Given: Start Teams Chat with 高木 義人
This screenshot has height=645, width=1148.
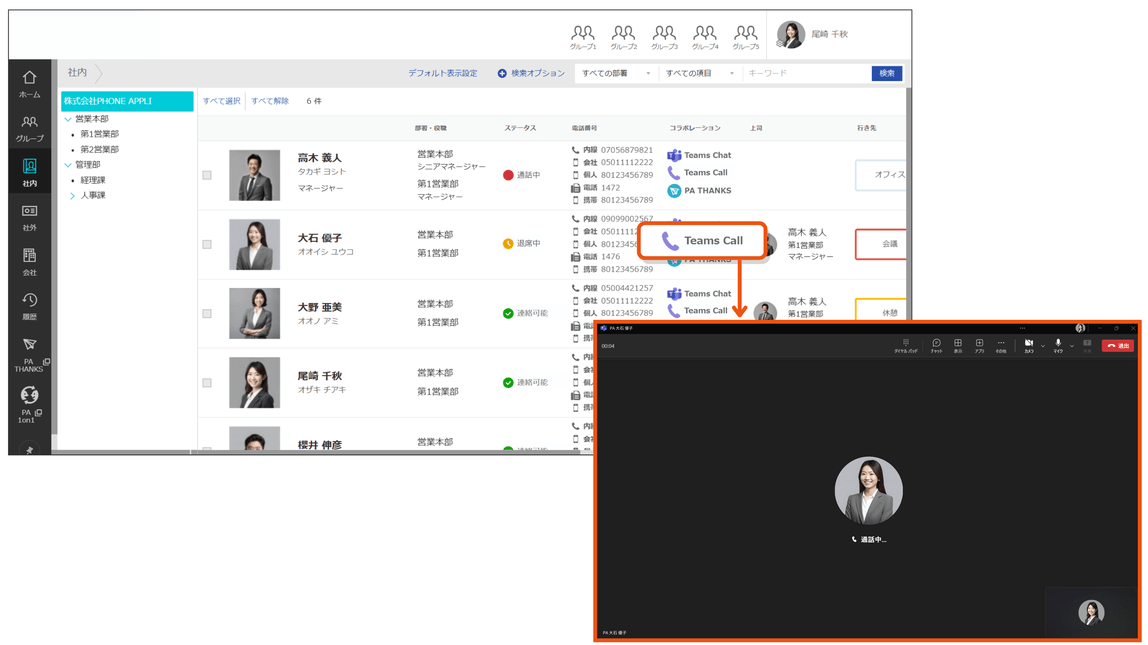Looking at the screenshot, I should coord(699,155).
